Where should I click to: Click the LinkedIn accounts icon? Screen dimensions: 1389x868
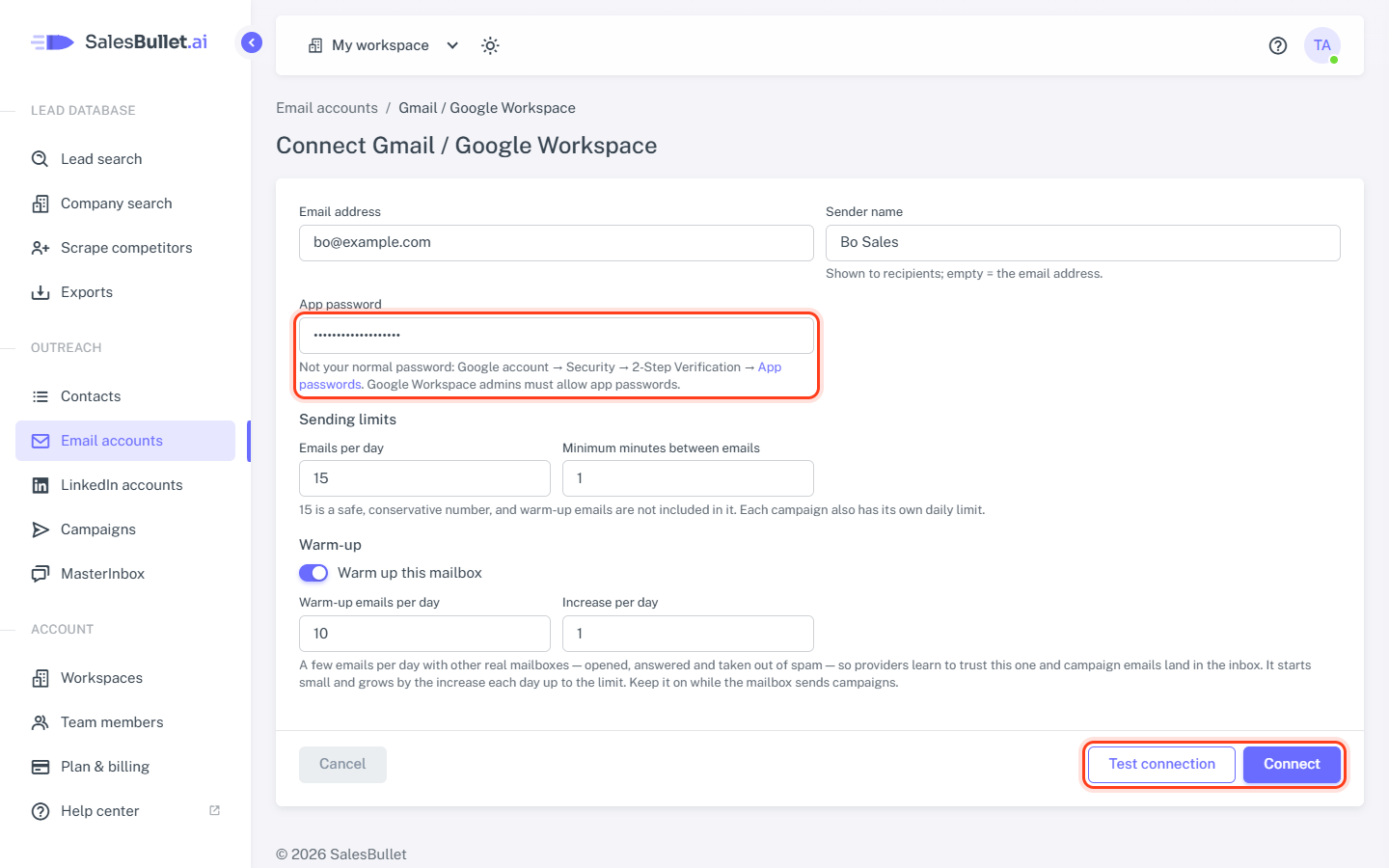[x=41, y=485]
